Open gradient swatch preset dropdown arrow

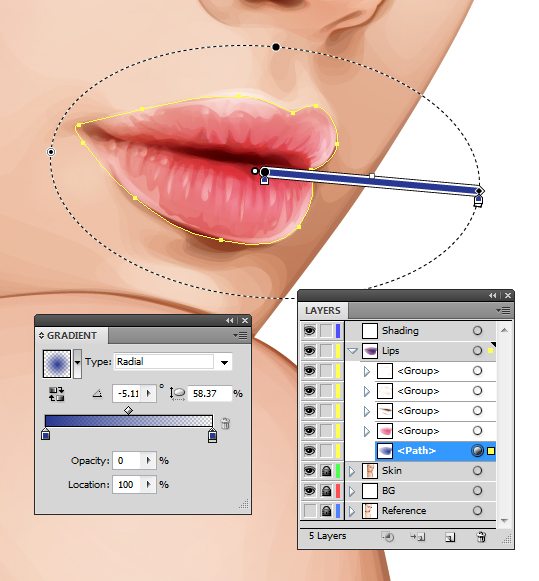click(x=77, y=363)
